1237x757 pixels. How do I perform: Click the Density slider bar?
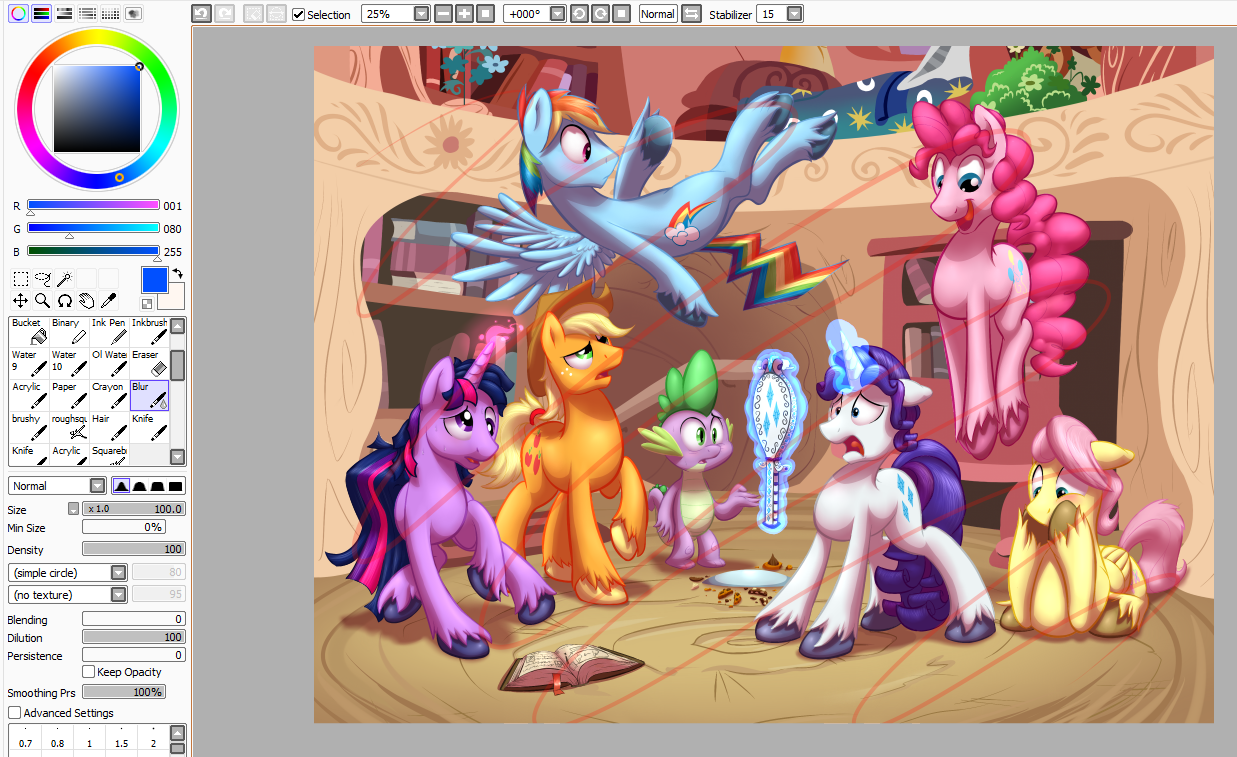point(133,549)
